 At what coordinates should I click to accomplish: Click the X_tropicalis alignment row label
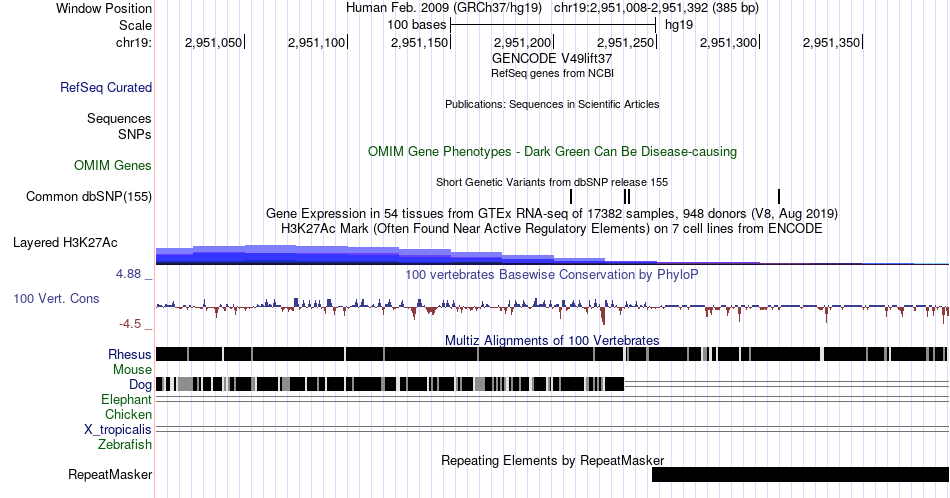118,430
